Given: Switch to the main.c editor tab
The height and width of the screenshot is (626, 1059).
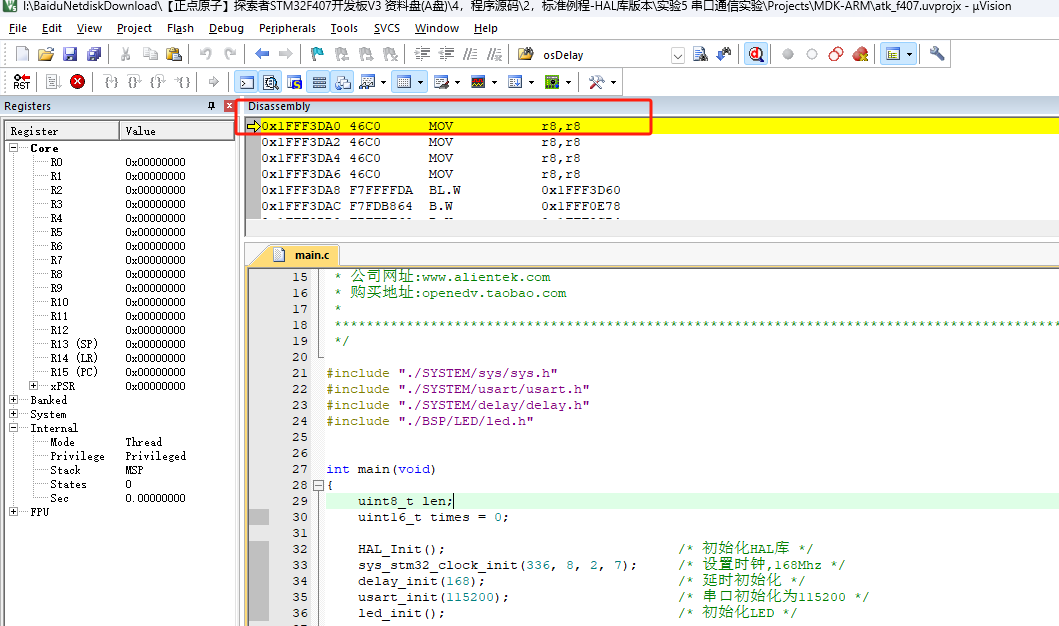Looking at the screenshot, I should (x=302, y=255).
